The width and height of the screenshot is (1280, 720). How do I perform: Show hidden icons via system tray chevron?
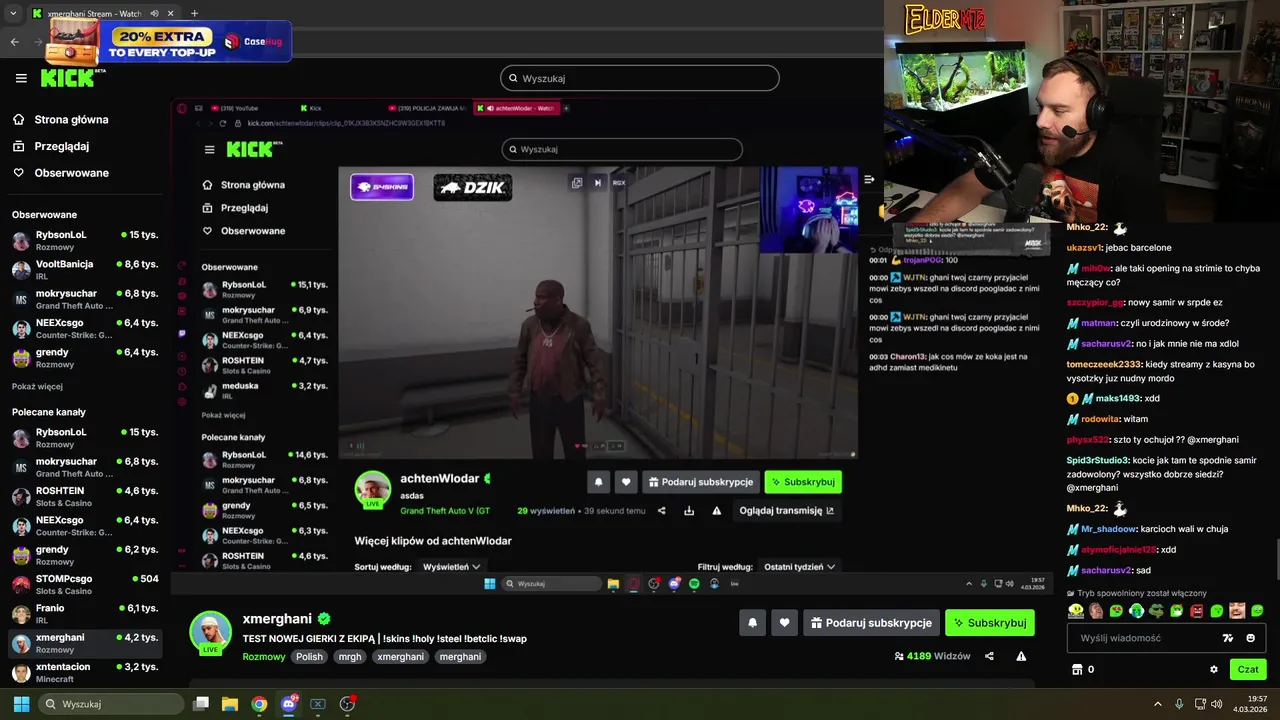click(x=1158, y=704)
